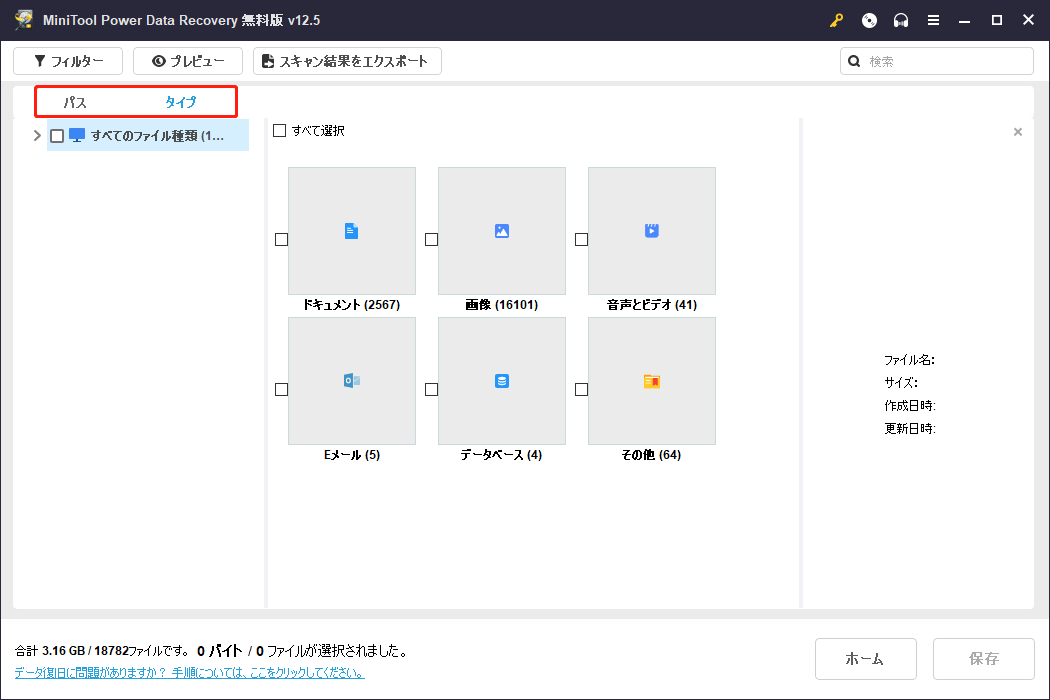Viewport: 1050px width, 700px height.
Task: Click the プレビュー button
Action: point(188,62)
